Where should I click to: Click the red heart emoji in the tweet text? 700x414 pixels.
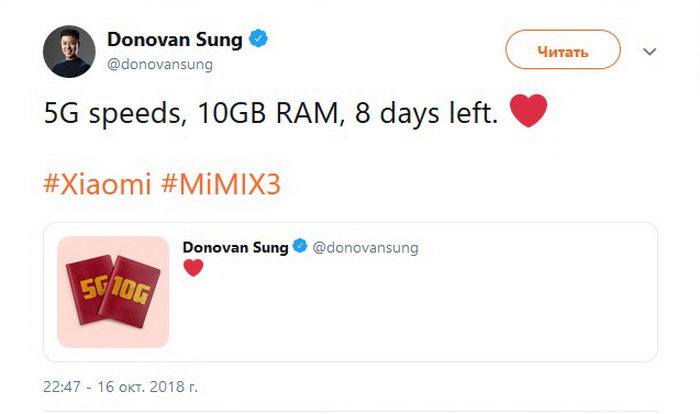[x=528, y=111]
